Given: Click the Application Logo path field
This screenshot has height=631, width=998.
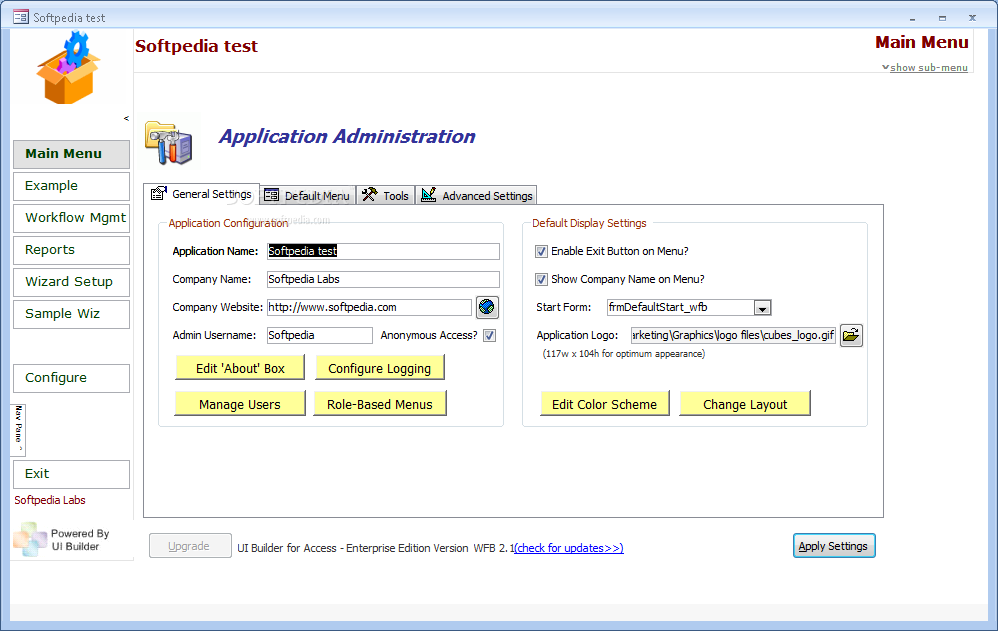Looking at the screenshot, I should coord(733,336).
